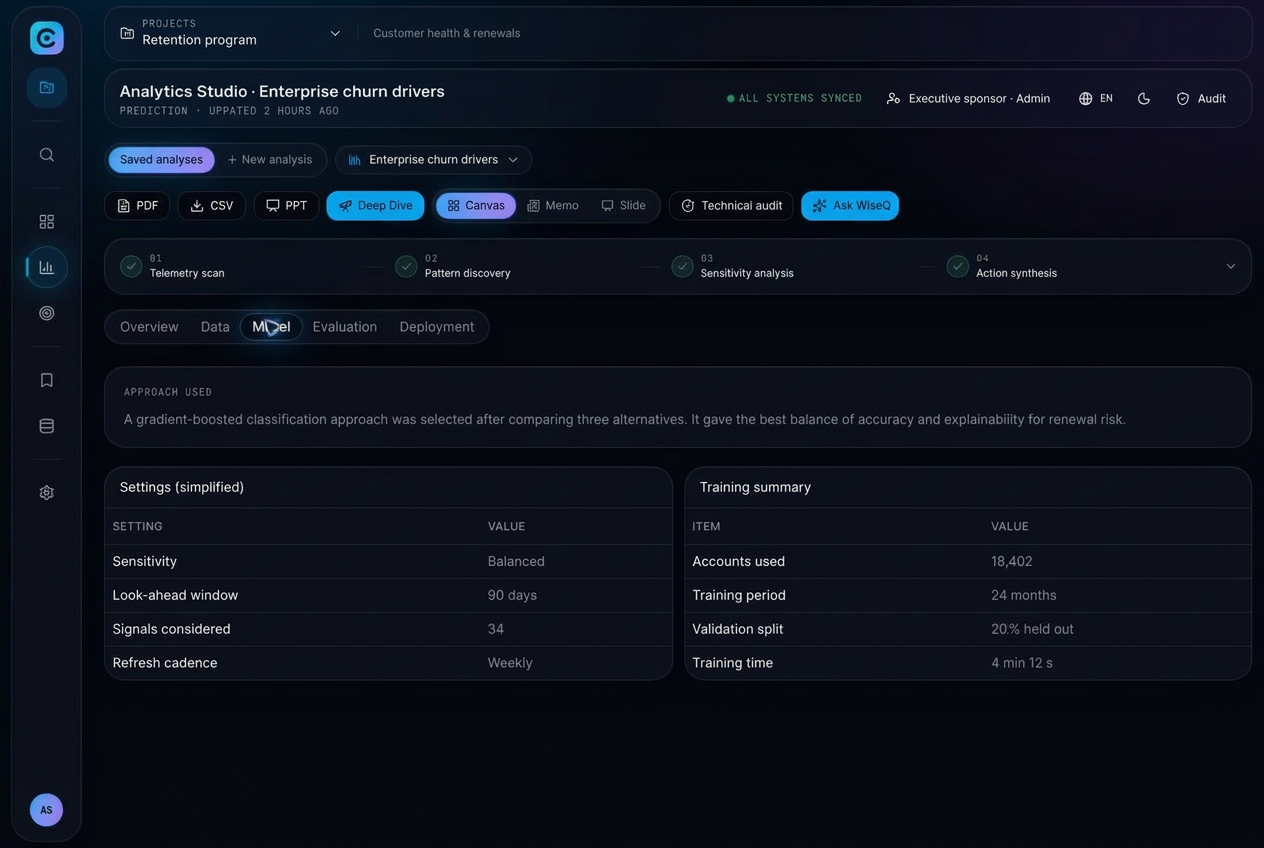The width and height of the screenshot is (1264, 848).
Task: Open the projects folder icon in sidebar
Action: tap(46, 87)
